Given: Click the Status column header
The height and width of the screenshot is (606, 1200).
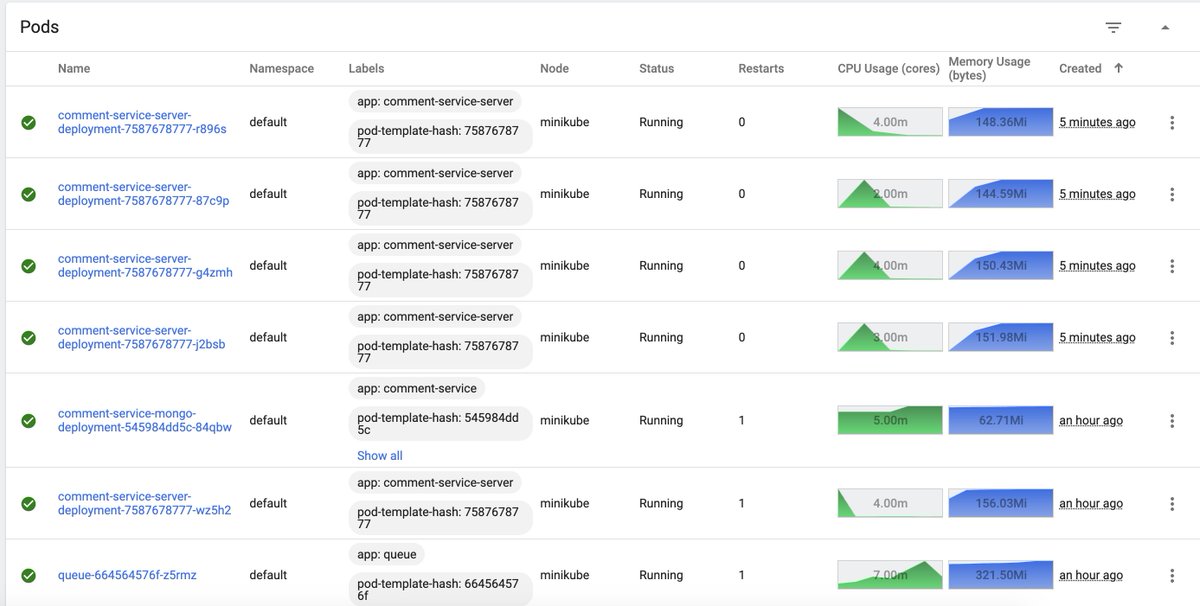Looking at the screenshot, I should [x=657, y=68].
